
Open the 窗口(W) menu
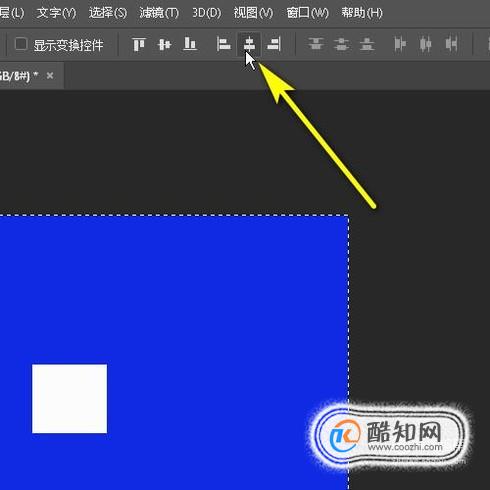click(x=307, y=13)
